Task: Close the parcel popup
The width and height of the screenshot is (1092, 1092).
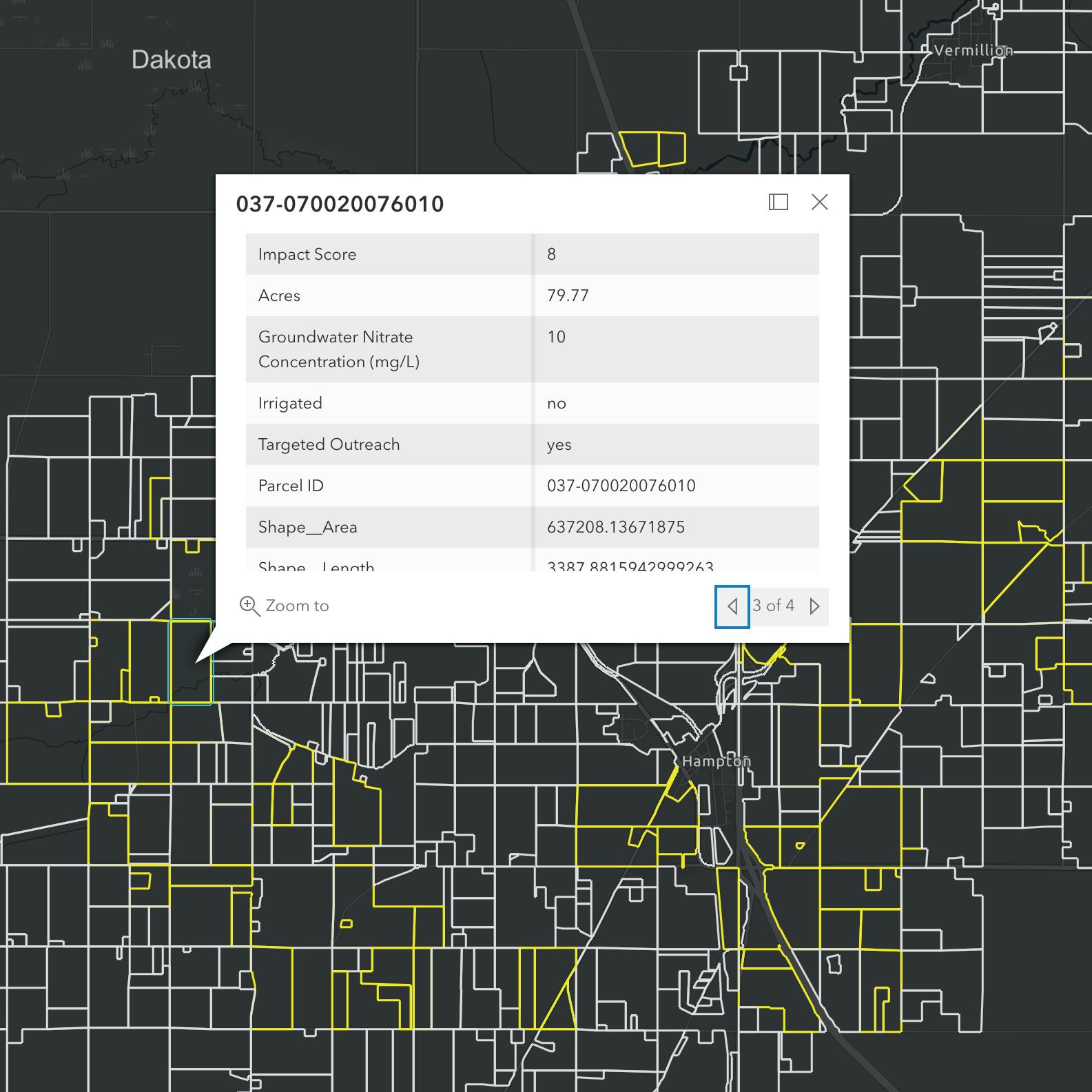Action: (820, 202)
